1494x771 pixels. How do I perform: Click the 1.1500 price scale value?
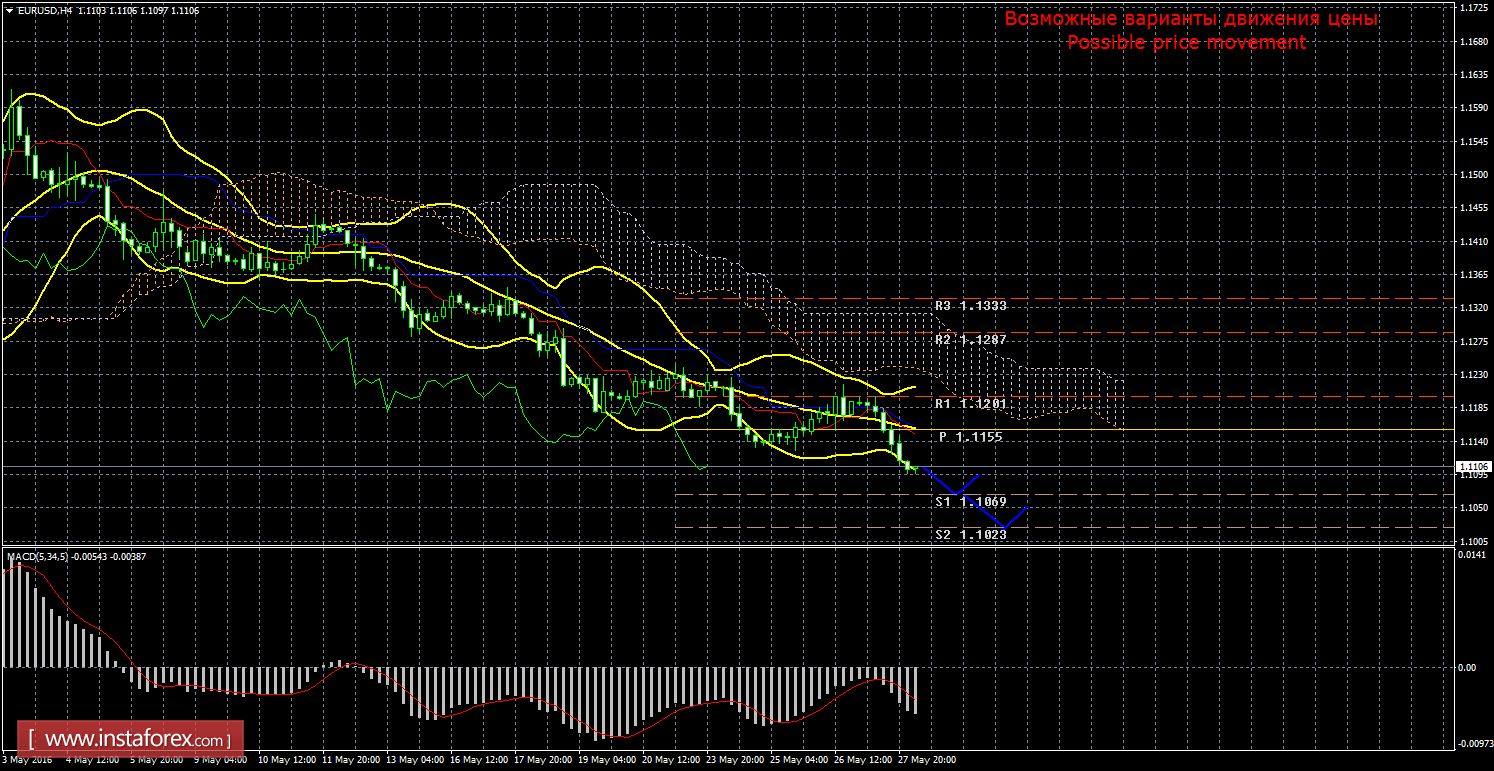[x=1471, y=175]
